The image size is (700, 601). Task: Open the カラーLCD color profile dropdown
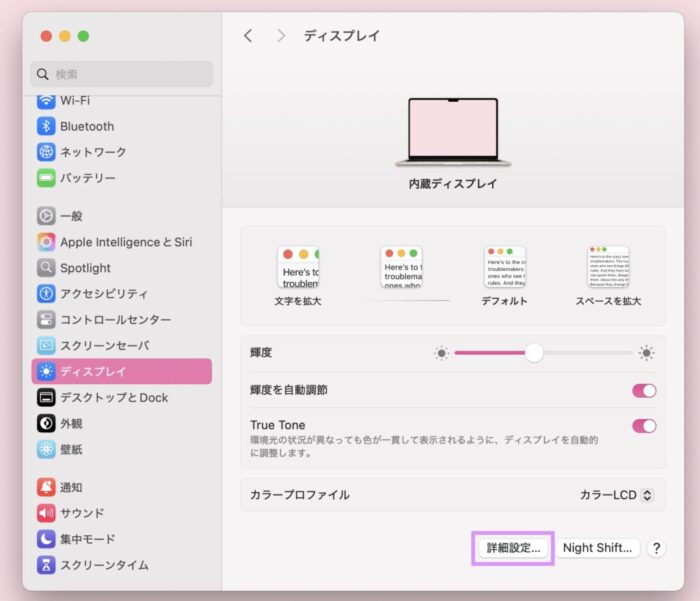click(616, 495)
